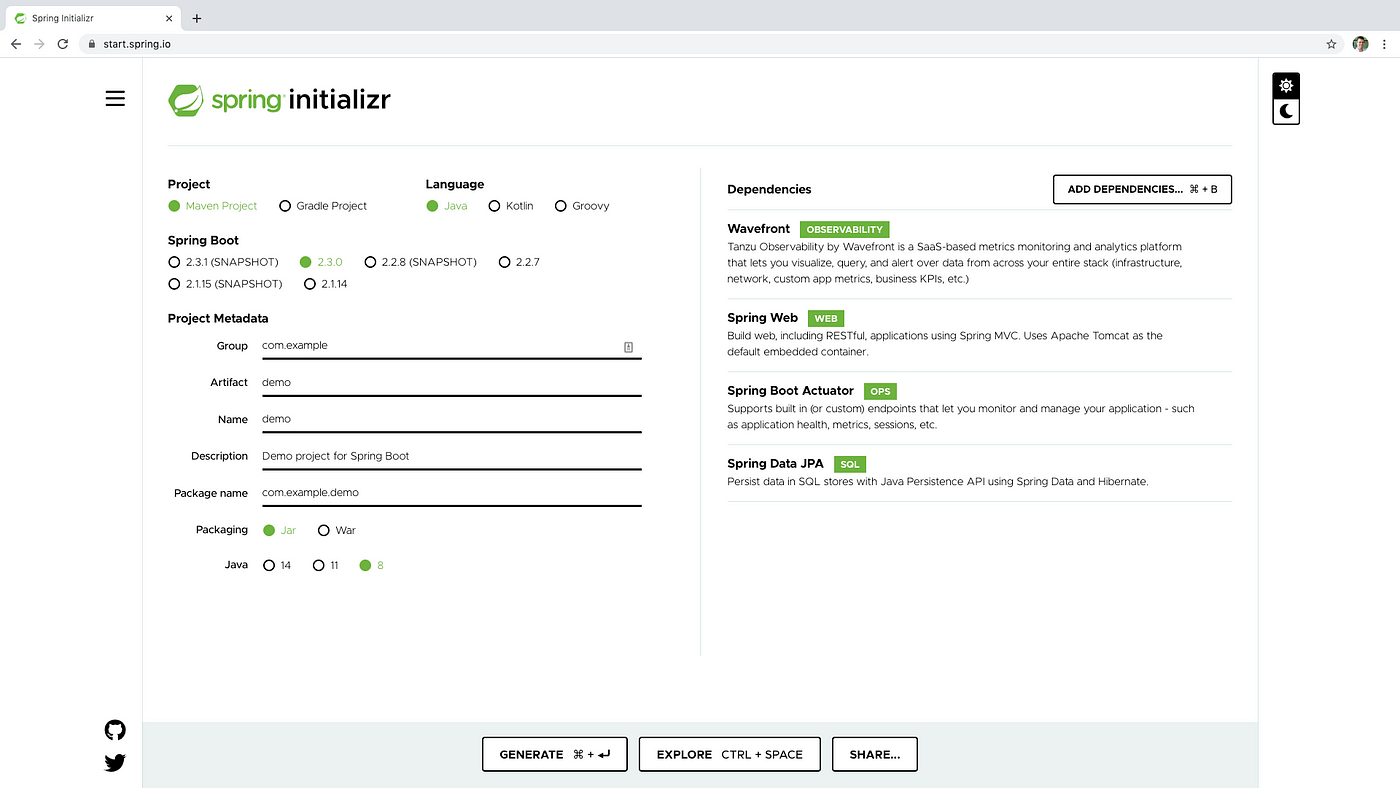This screenshot has width=1400, height=788.
Task: Click the Spring Initializr logo
Action: pos(279,100)
